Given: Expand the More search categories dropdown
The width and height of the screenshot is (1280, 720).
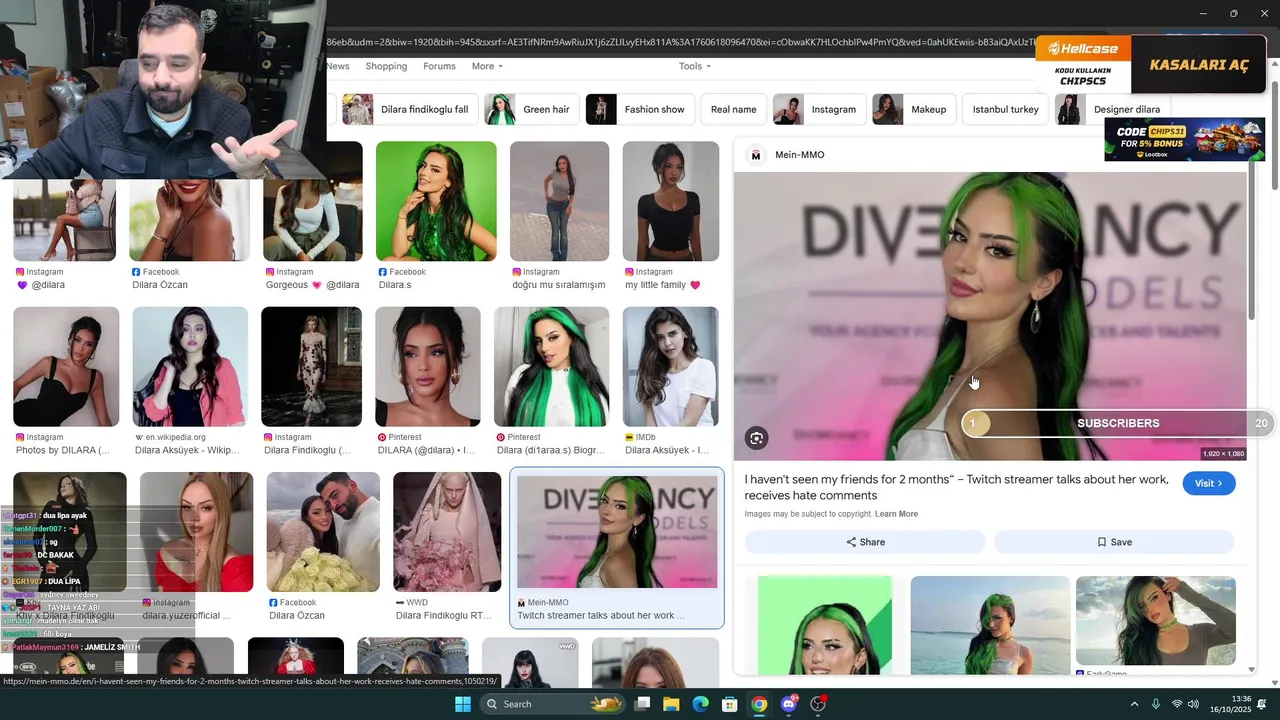Looking at the screenshot, I should tap(487, 66).
